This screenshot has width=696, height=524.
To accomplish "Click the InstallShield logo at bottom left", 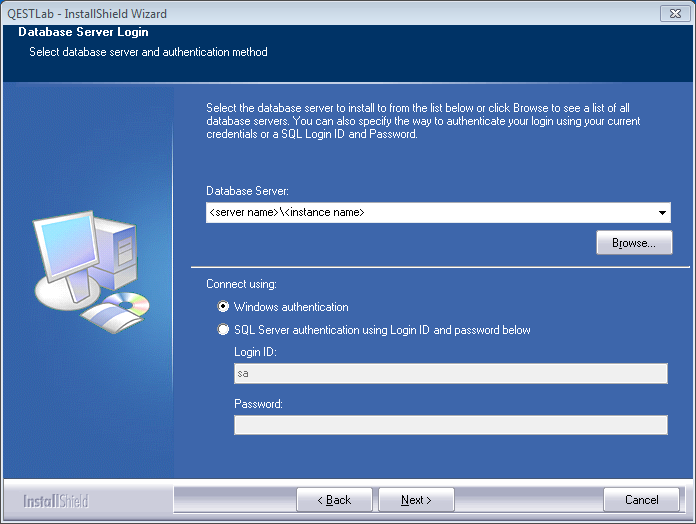I will pos(56,500).
